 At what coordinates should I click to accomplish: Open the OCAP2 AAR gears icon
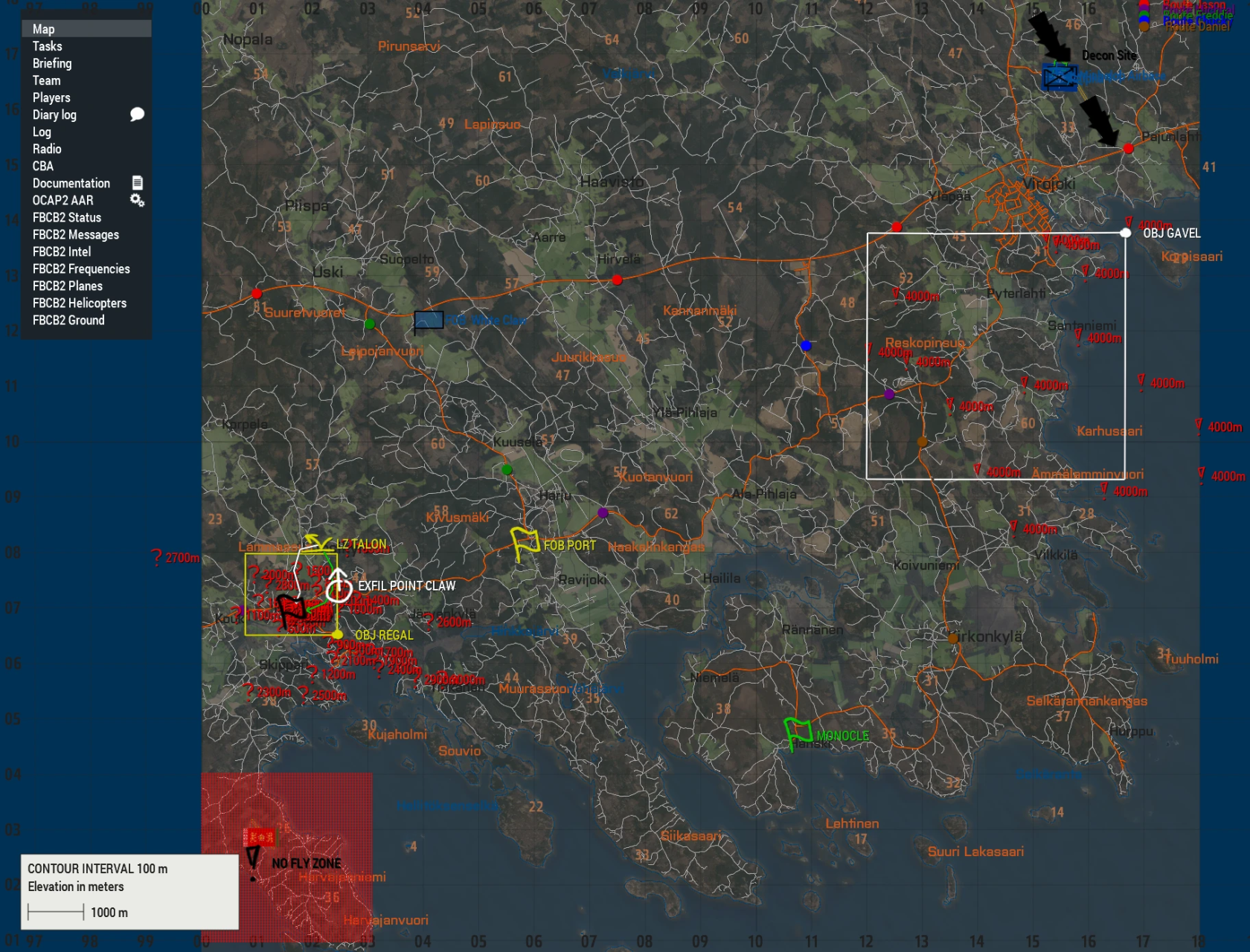pos(138,200)
